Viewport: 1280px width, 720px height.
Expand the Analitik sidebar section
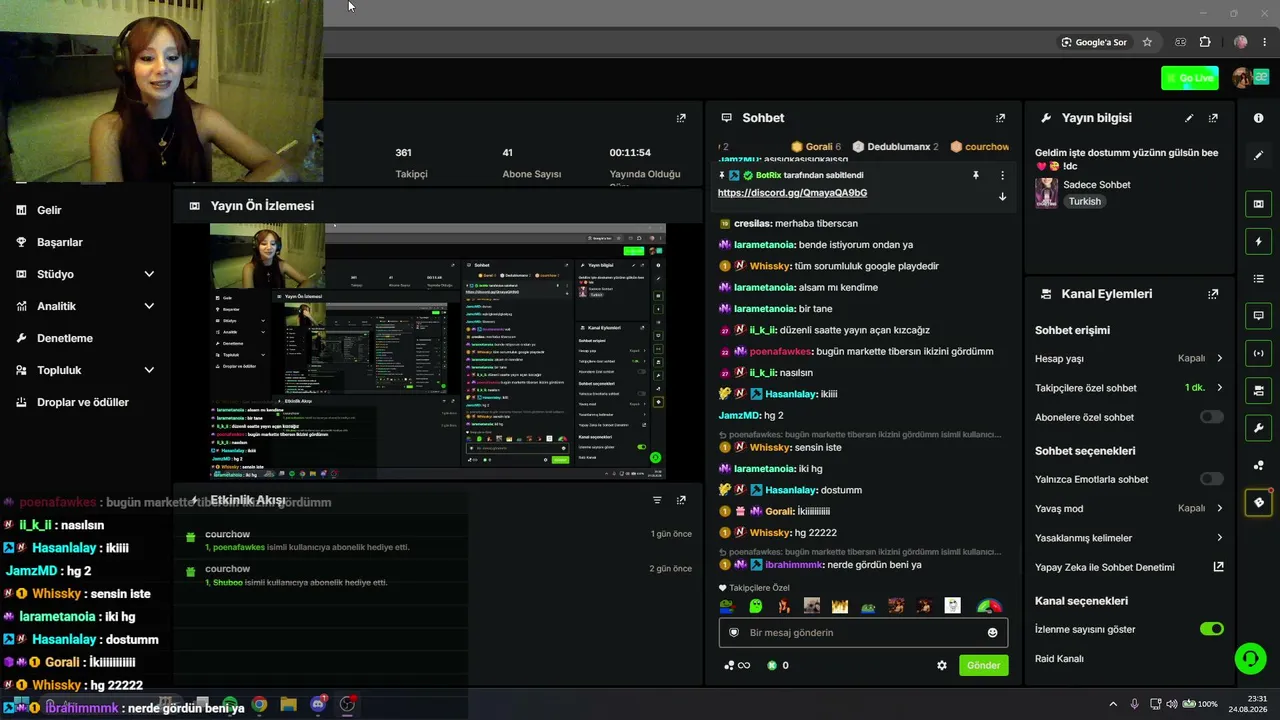tap(85, 306)
